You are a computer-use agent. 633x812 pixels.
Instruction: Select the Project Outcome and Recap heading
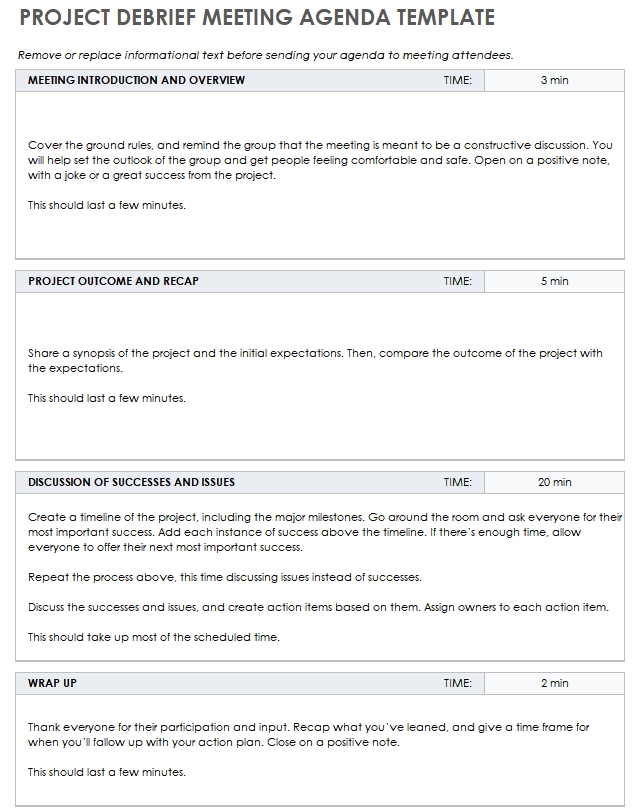click(x=113, y=281)
